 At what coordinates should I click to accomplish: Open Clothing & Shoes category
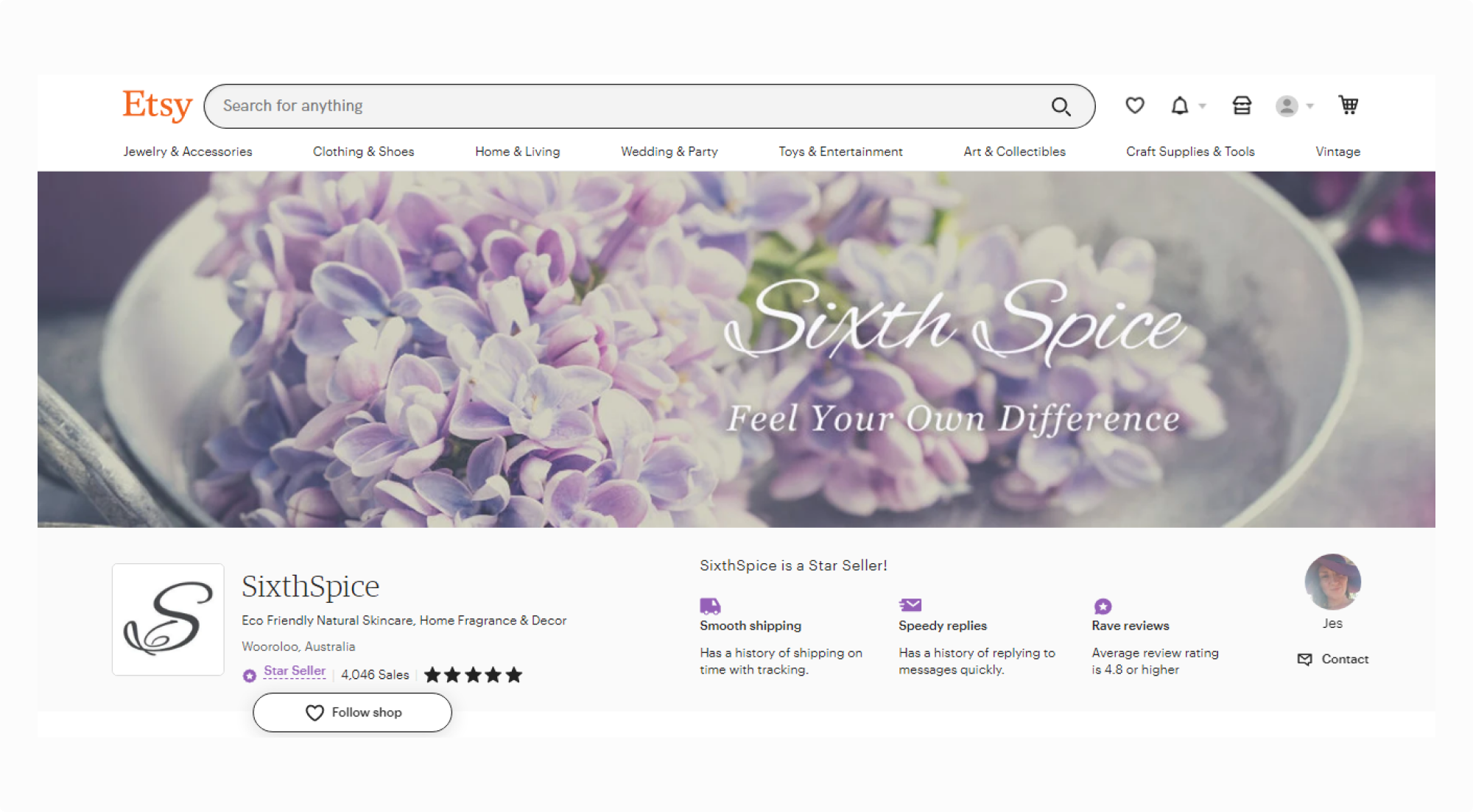[x=363, y=152]
